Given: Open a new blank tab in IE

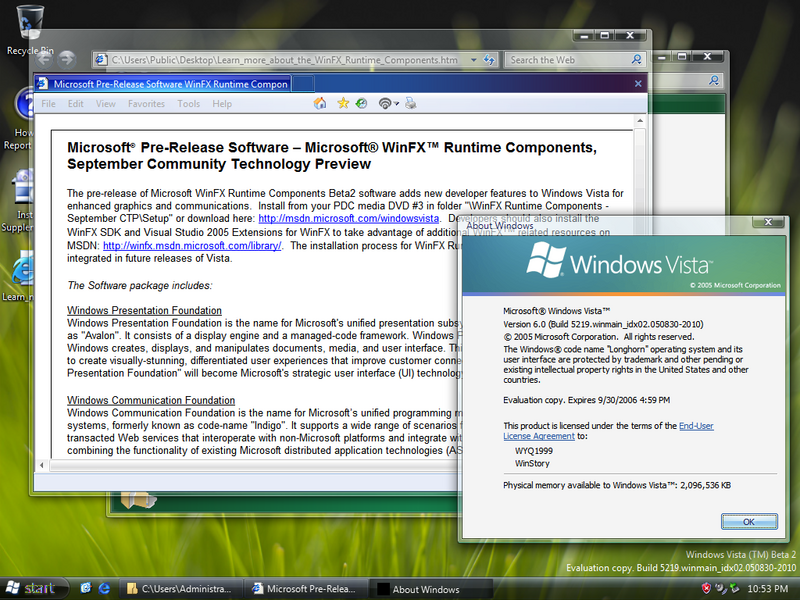Looking at the screenshot, I should (x=303, y=84).
